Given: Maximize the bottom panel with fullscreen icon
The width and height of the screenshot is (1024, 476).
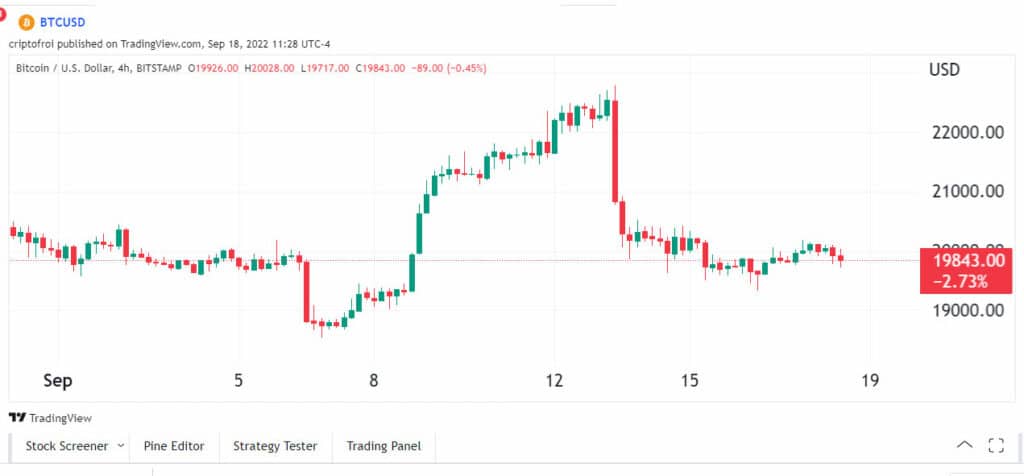Looking at the screenshot, I should (x=996, y=445).
